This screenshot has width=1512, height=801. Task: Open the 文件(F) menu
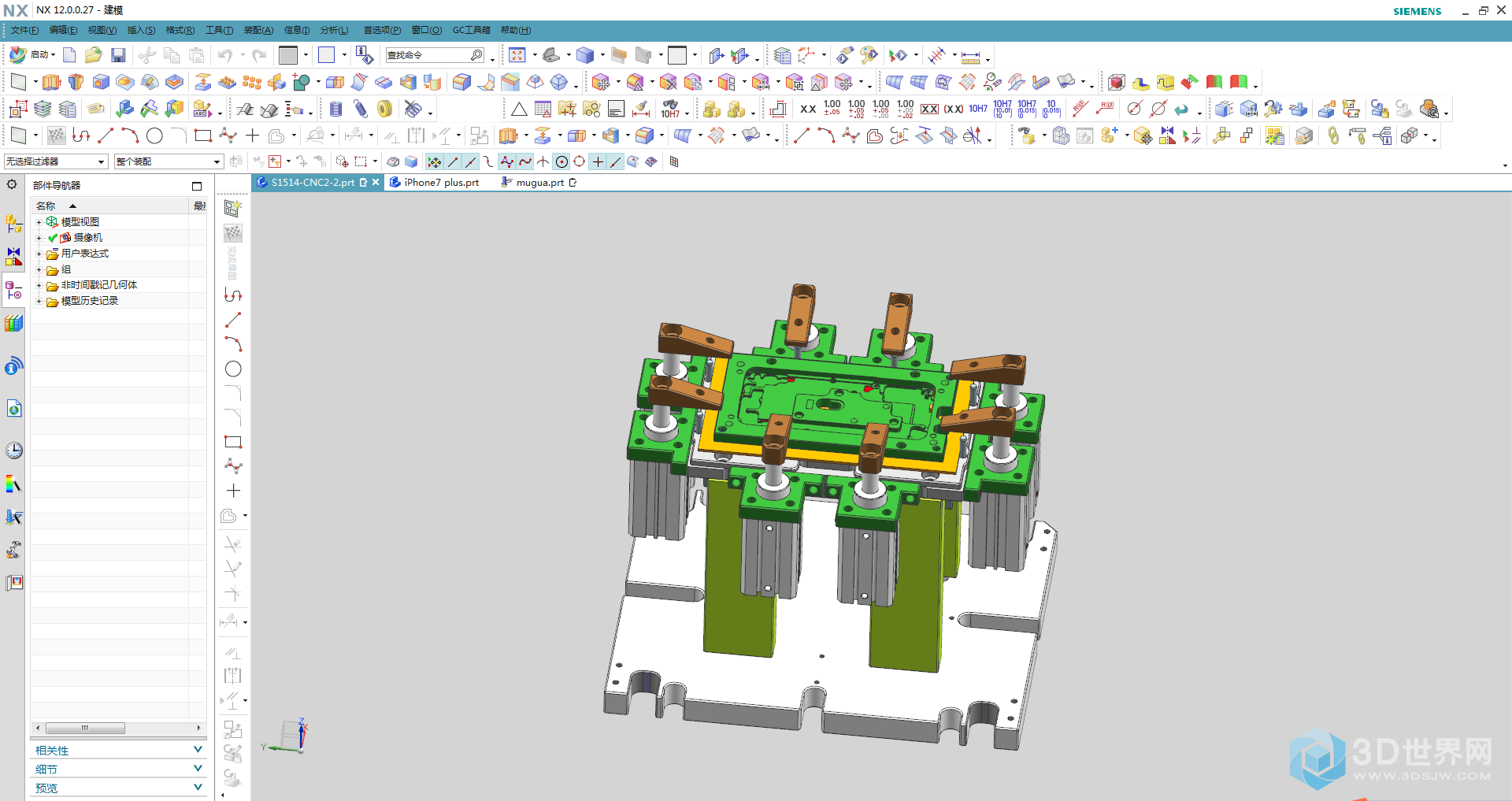[x=24, y=30]
